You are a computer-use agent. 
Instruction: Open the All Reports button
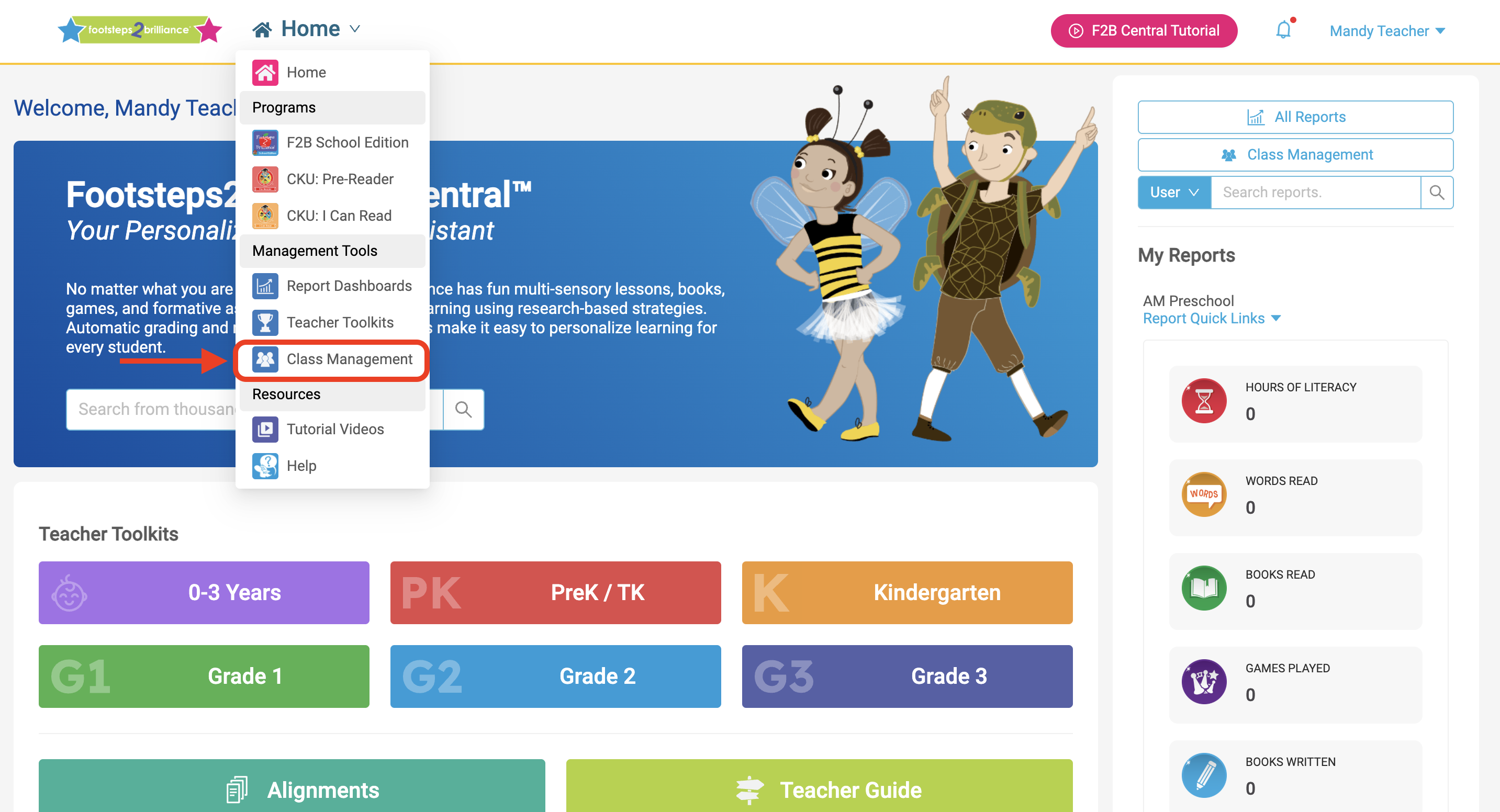pos(1294,117)
